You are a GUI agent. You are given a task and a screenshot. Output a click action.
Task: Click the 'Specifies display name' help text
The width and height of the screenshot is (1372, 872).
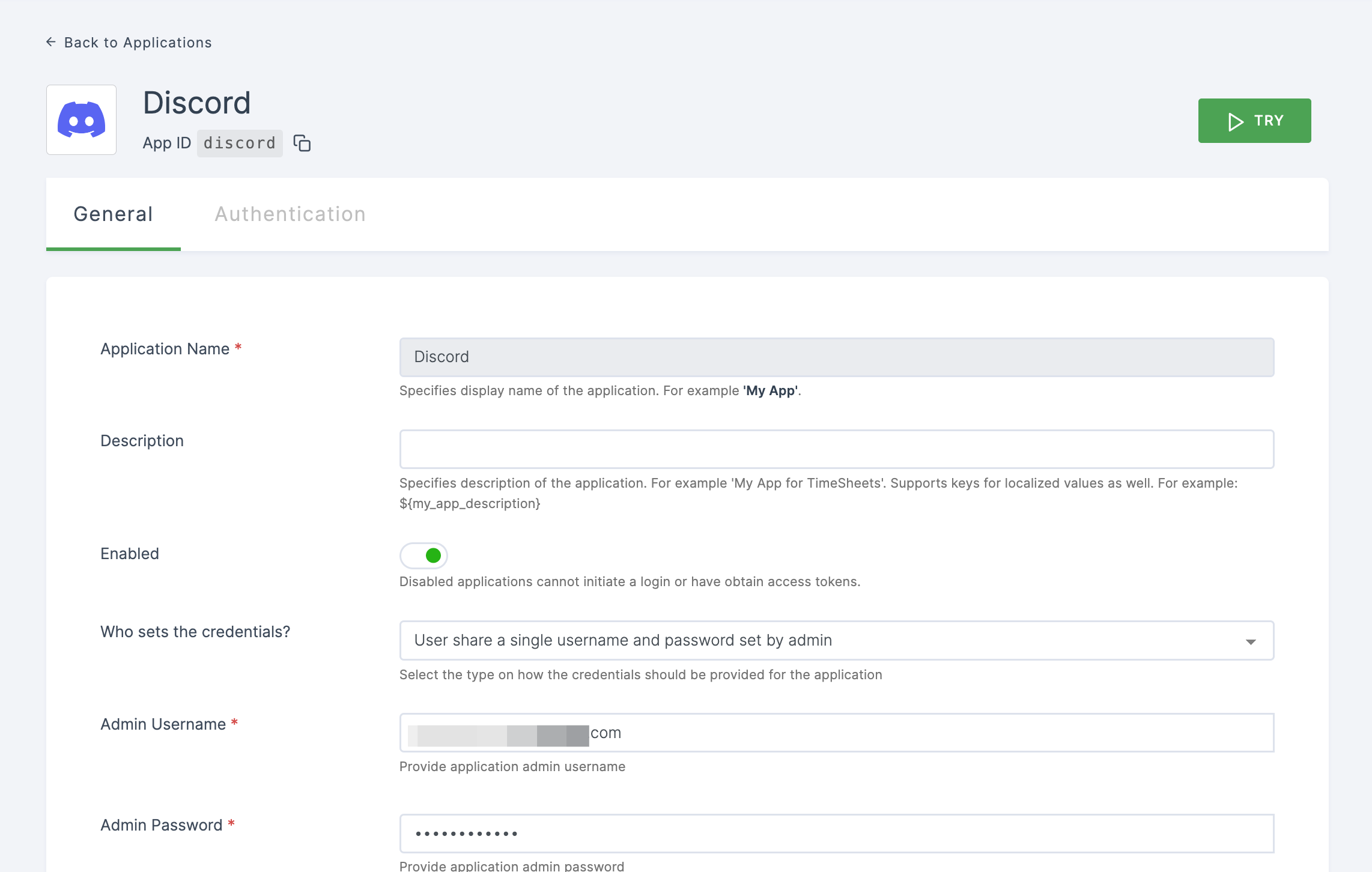(600, 391)
